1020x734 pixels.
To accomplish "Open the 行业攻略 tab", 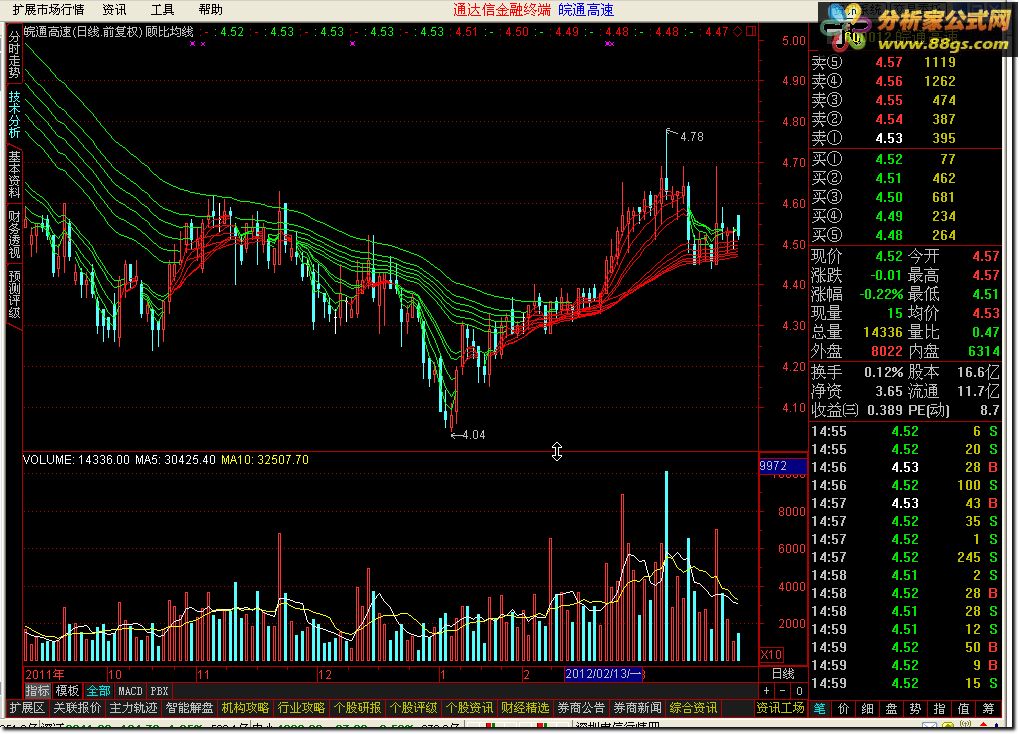I will coord(301,708).
